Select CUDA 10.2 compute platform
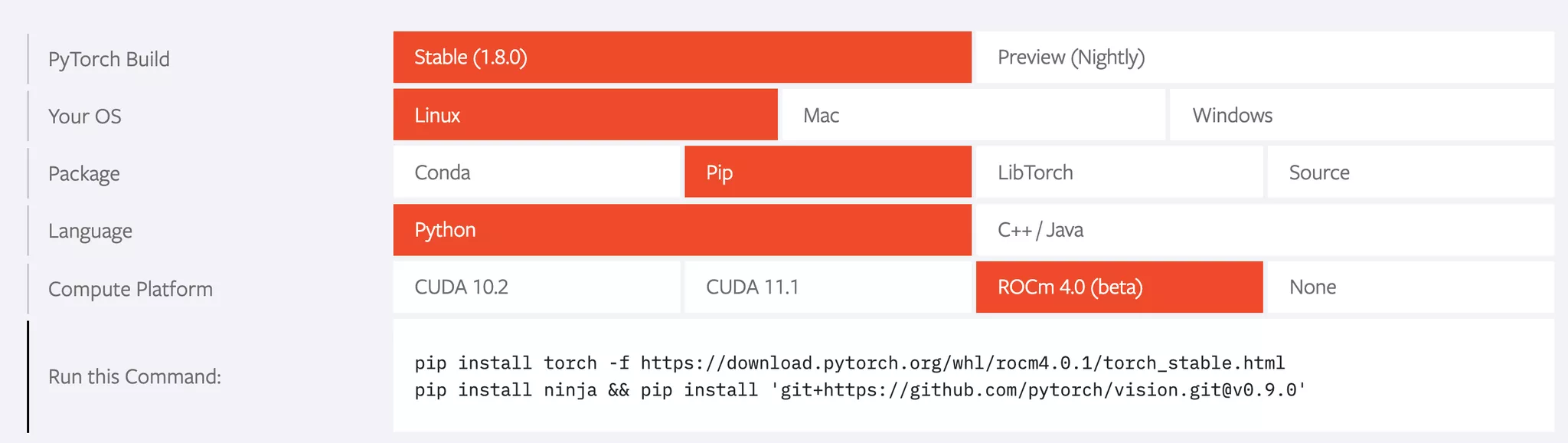Image resolution: width=1568 pixels, height=443 pixels. [x=537, y=287]
